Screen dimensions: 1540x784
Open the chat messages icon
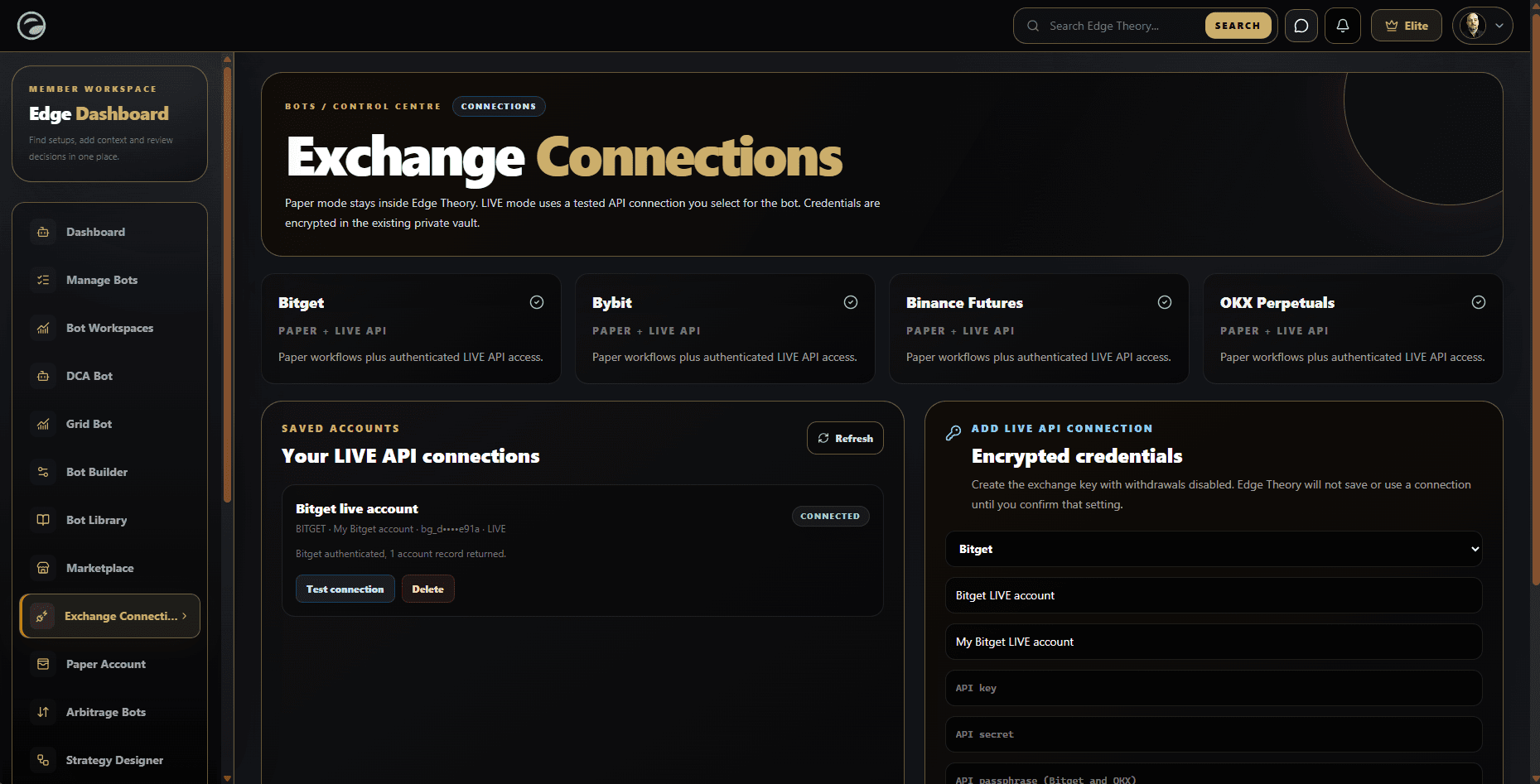point(1301,26)
